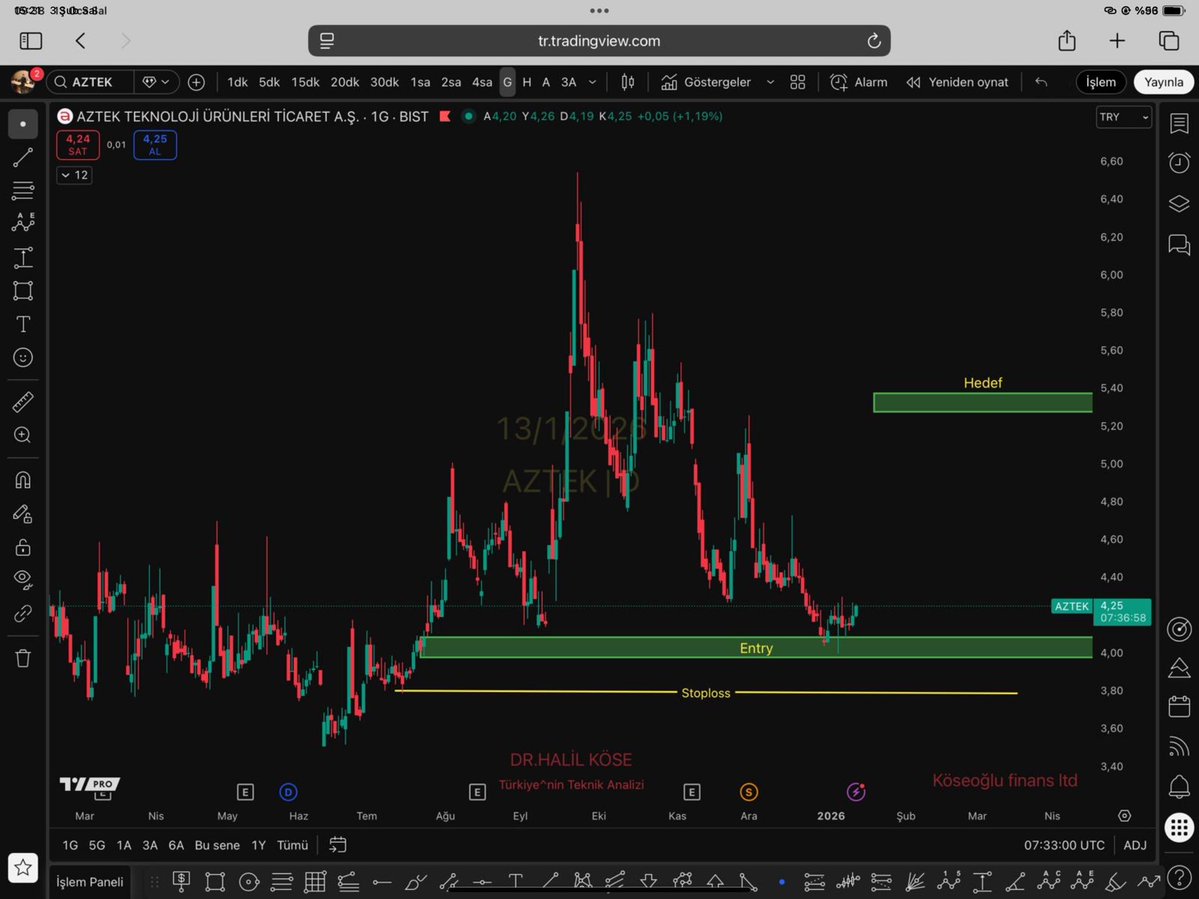Switch to 15dk timeframe

pyautogui.click(x=305, y=82)
